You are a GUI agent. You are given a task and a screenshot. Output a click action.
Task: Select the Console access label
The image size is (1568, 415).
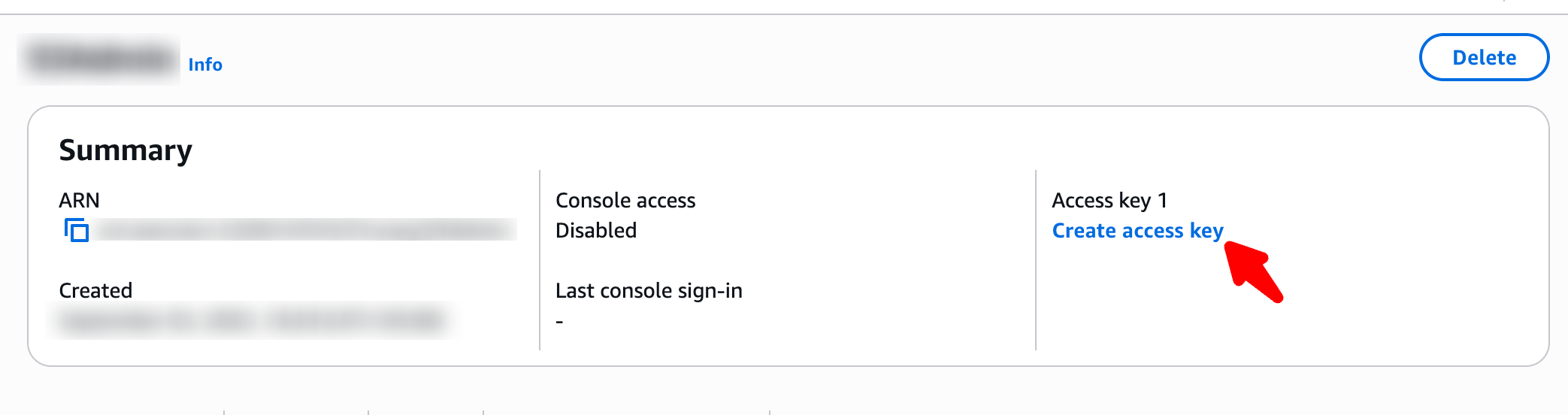point(625,201)
